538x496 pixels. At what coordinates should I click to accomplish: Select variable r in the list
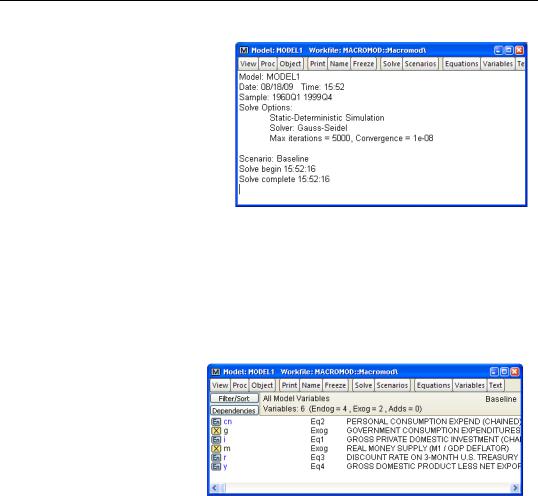point(225,458)
